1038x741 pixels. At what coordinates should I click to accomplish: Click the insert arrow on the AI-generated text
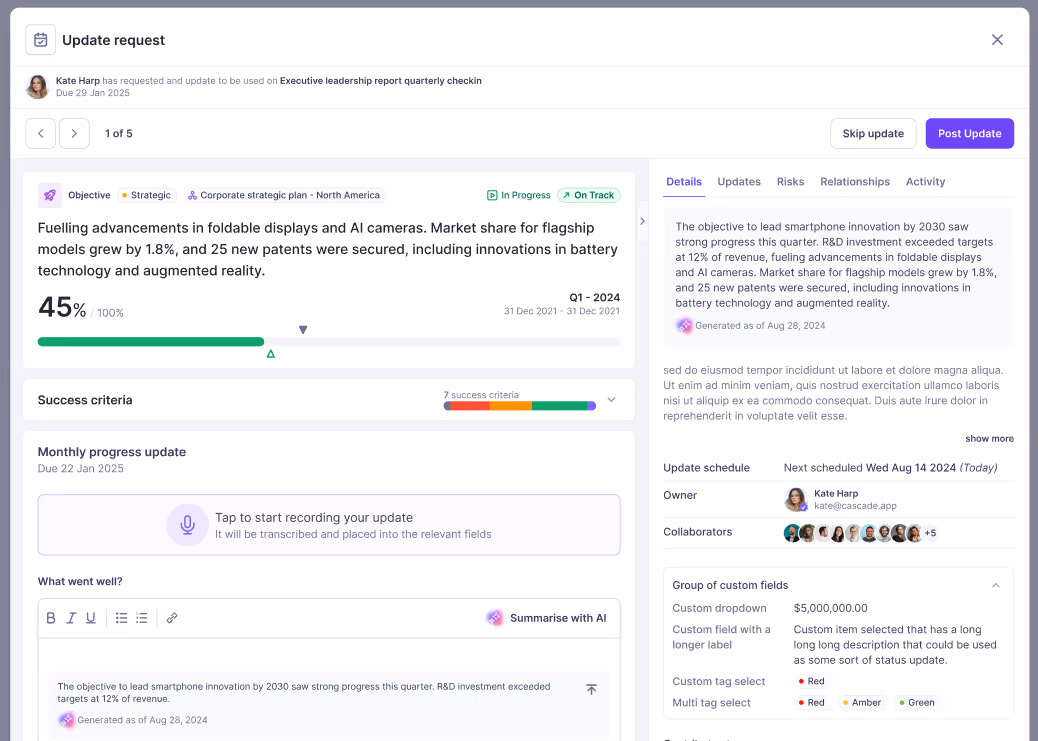[591, 689]
